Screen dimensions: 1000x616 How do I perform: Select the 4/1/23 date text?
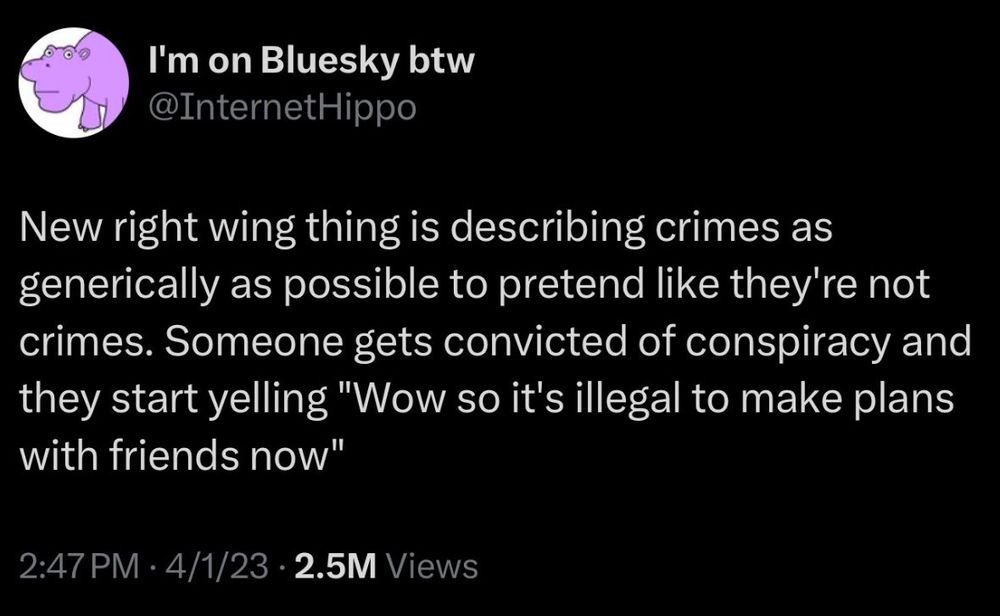[x=217, y=566]
